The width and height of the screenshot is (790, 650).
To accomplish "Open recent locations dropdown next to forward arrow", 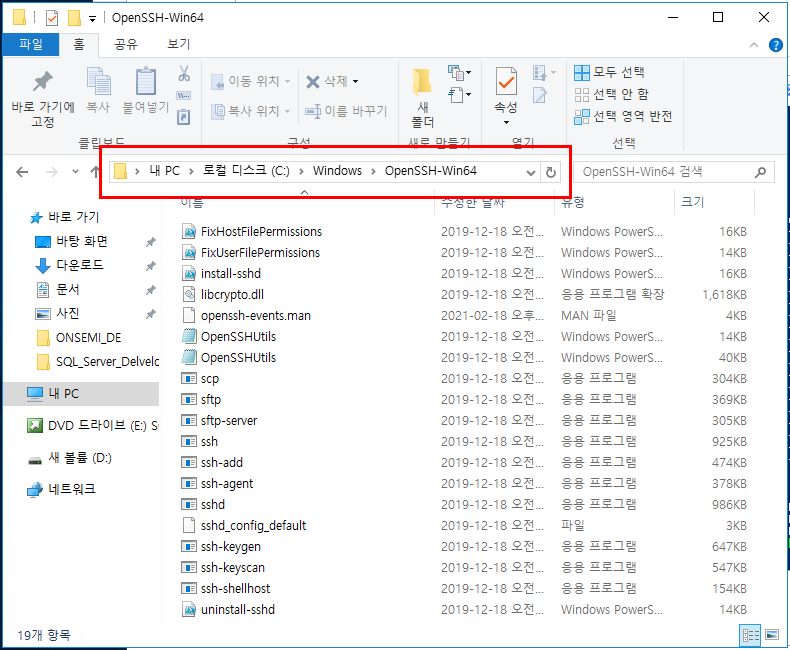I will pyautogui.click(x=75, y=172).
